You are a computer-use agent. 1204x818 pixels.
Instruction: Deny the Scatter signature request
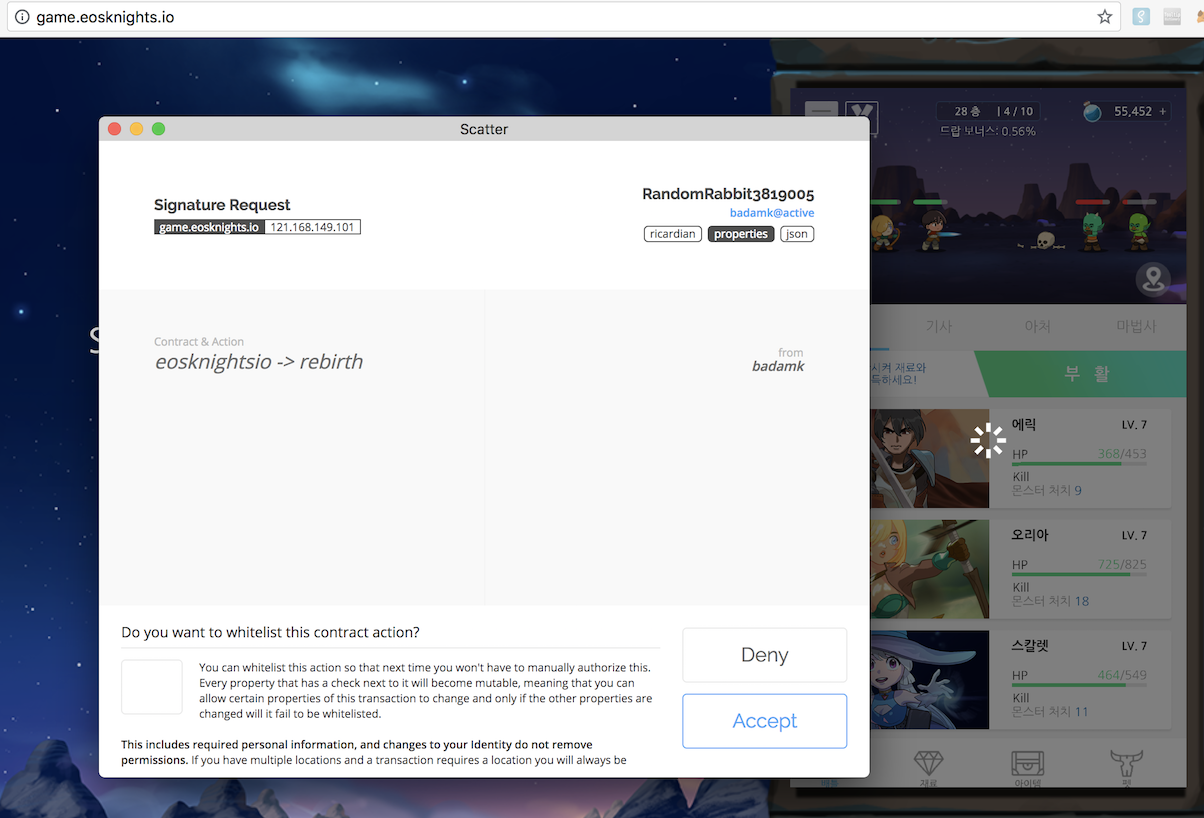click(x=764, y=655)
